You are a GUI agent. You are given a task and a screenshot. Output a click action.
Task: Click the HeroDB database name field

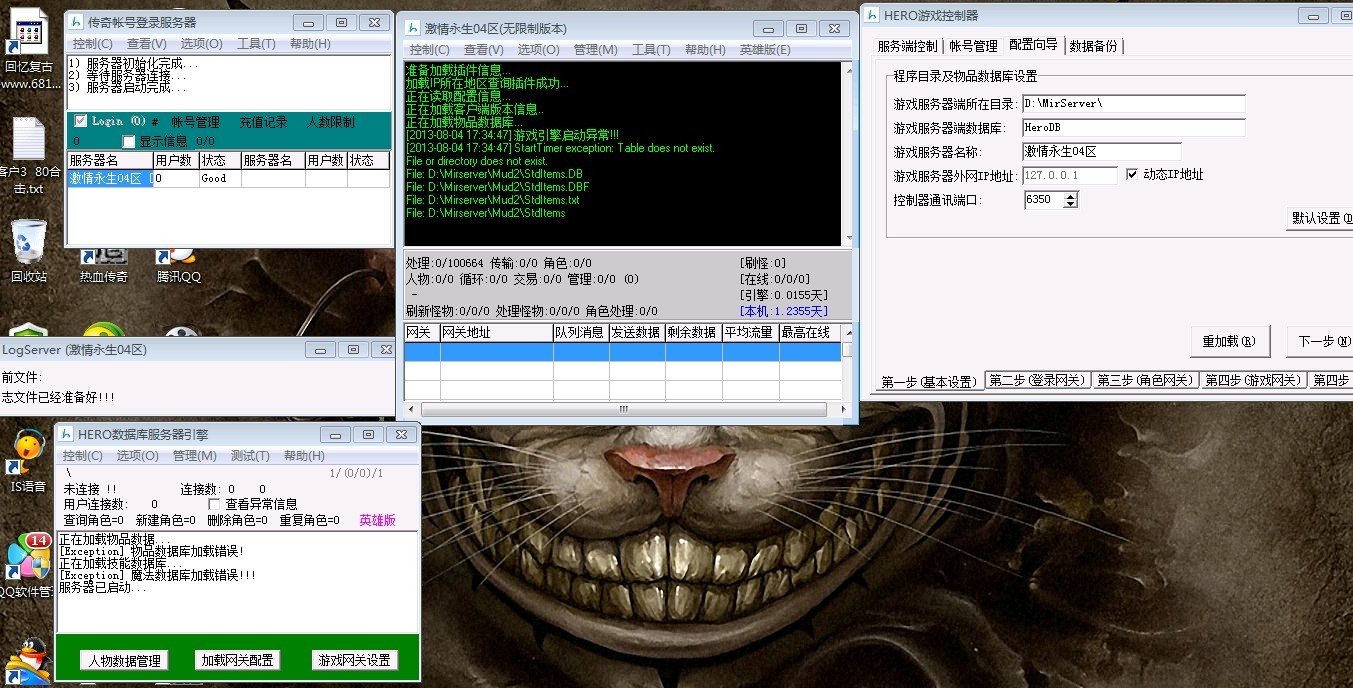pos(1133,128)
